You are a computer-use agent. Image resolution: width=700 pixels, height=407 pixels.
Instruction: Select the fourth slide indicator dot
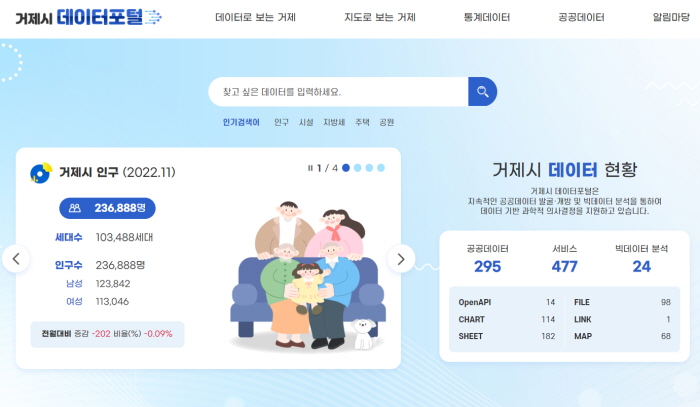tap(381, 168)
